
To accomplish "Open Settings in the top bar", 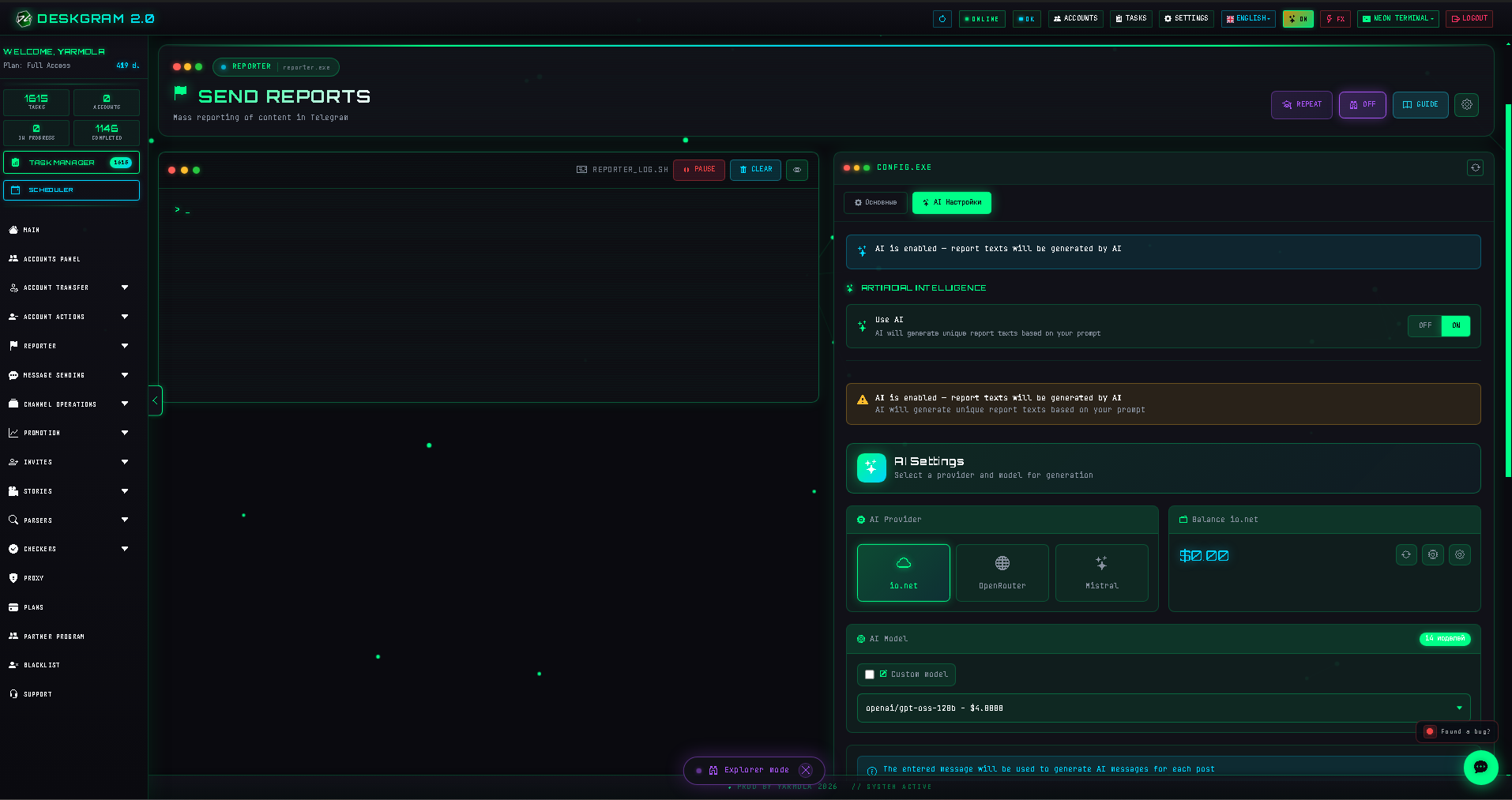I will [x=1186, y=18].
